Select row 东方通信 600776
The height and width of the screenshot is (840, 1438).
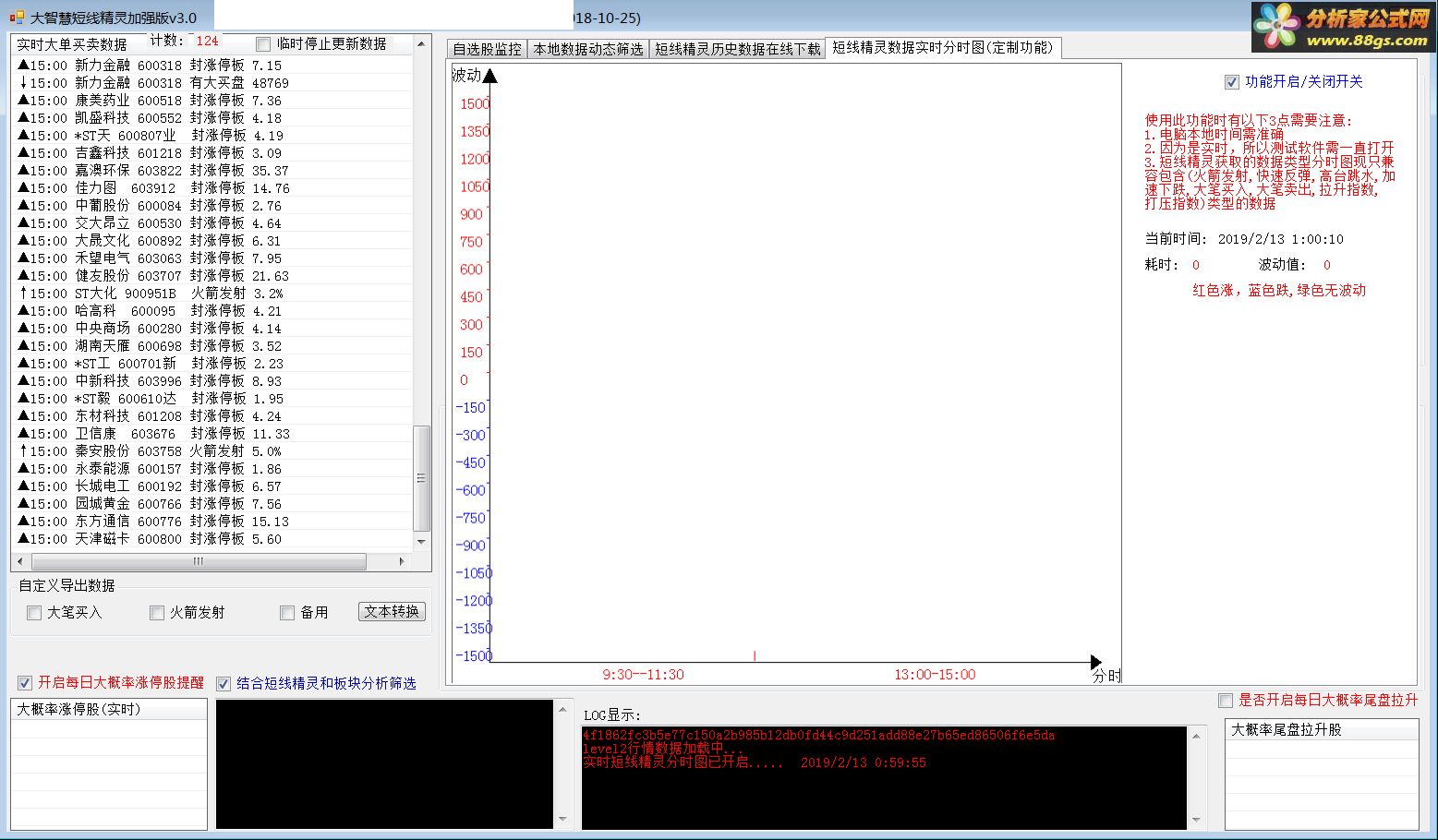212,522
